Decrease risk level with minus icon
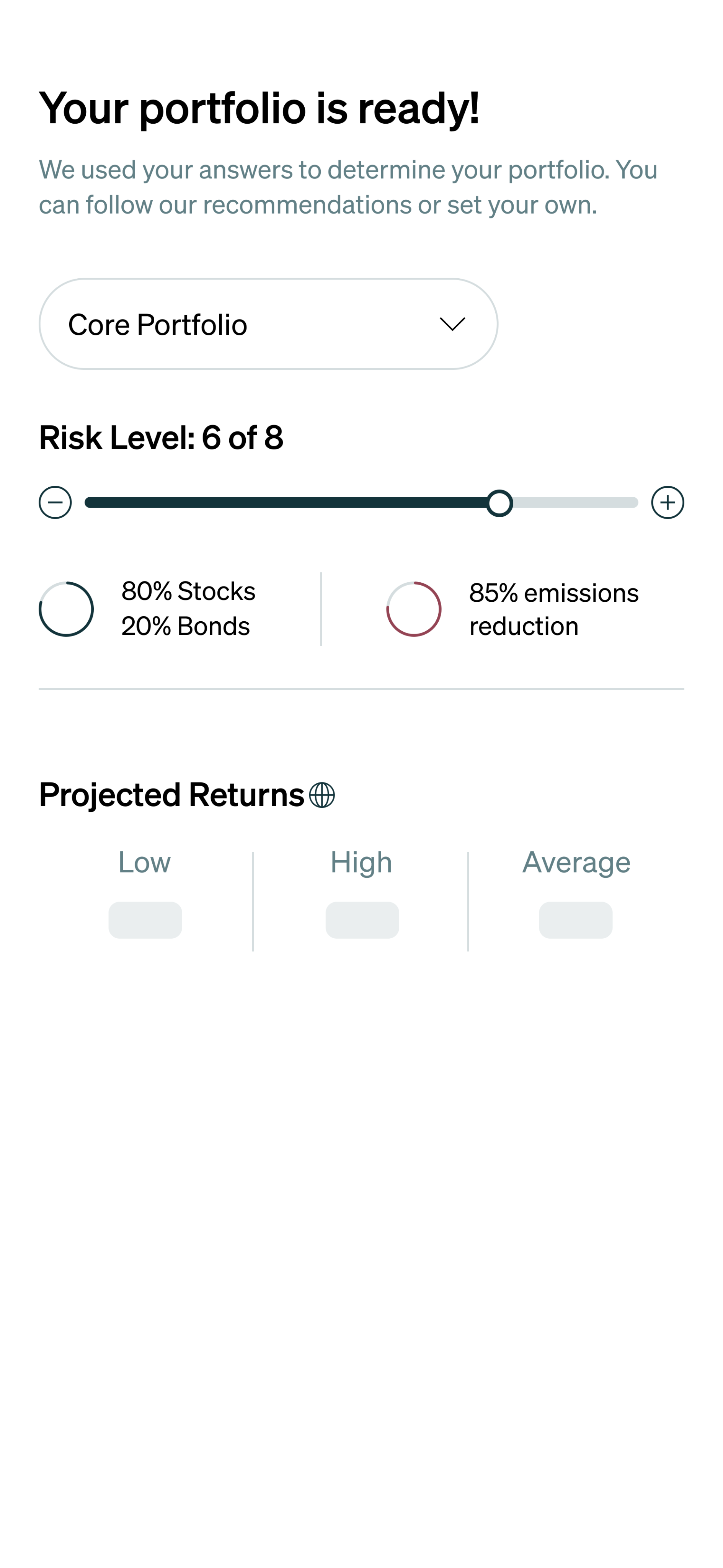Screen dimensions: 723x1568 (x=55, y=502)
